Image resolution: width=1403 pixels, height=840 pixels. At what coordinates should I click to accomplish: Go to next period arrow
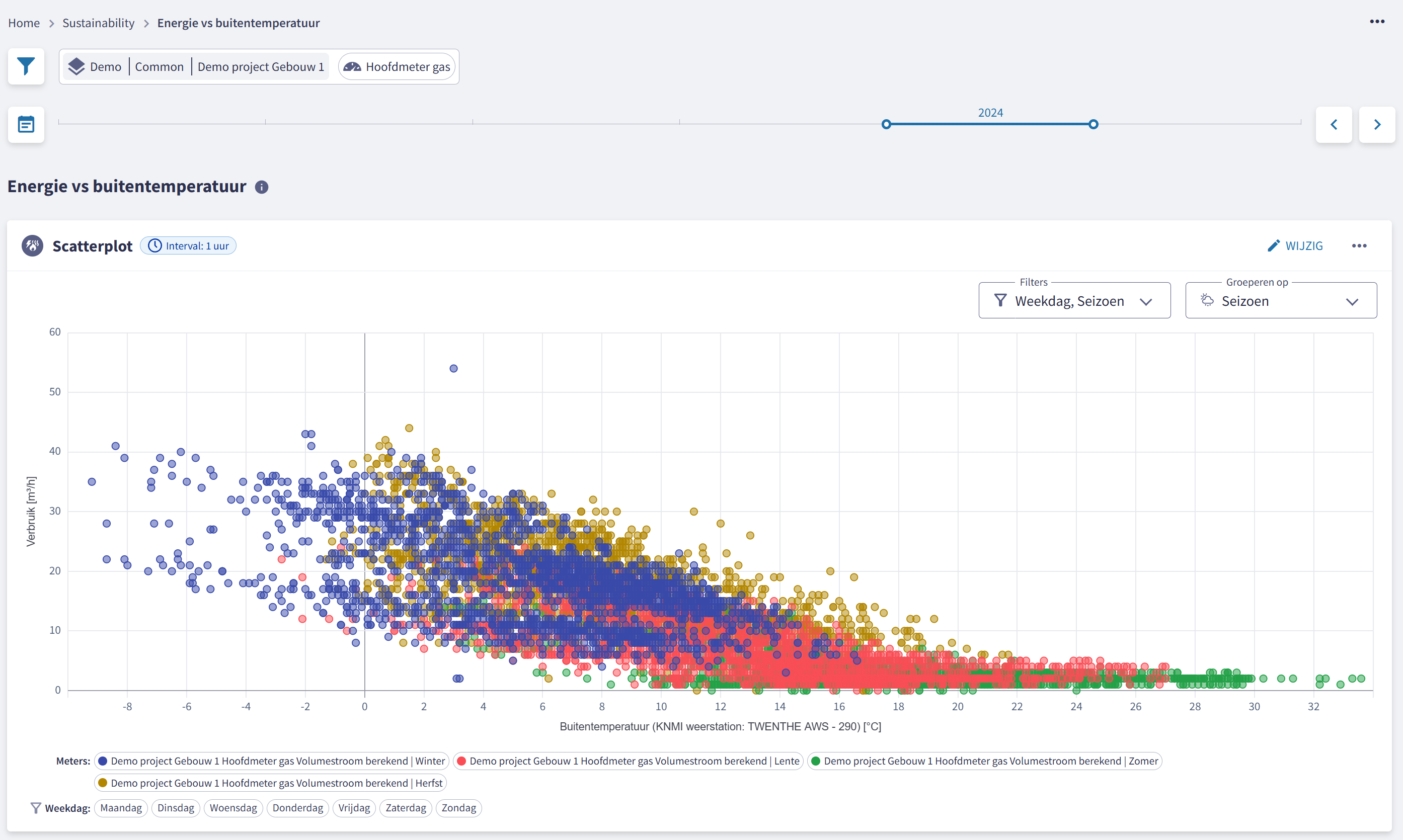pyautogui.click(x=1377, y=125)
